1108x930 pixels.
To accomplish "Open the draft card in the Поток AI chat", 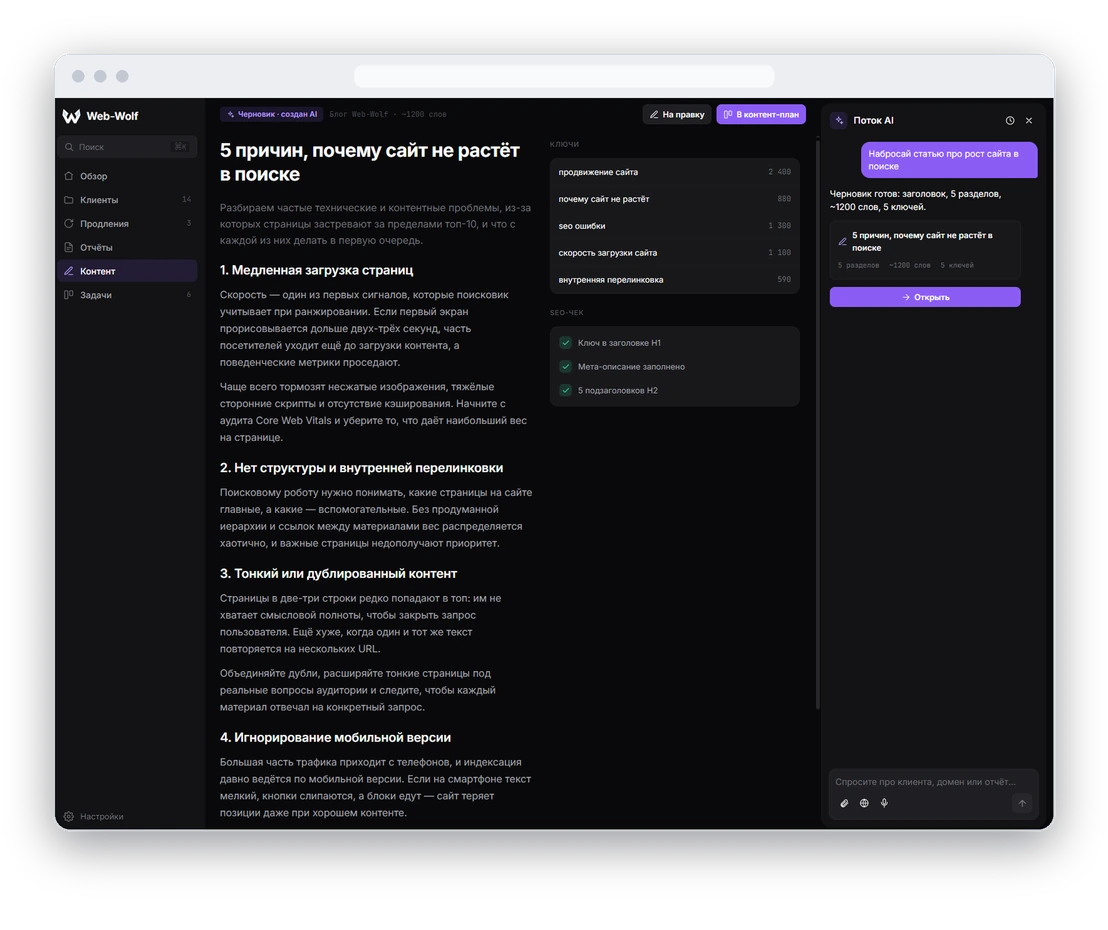I will (925, 250).
